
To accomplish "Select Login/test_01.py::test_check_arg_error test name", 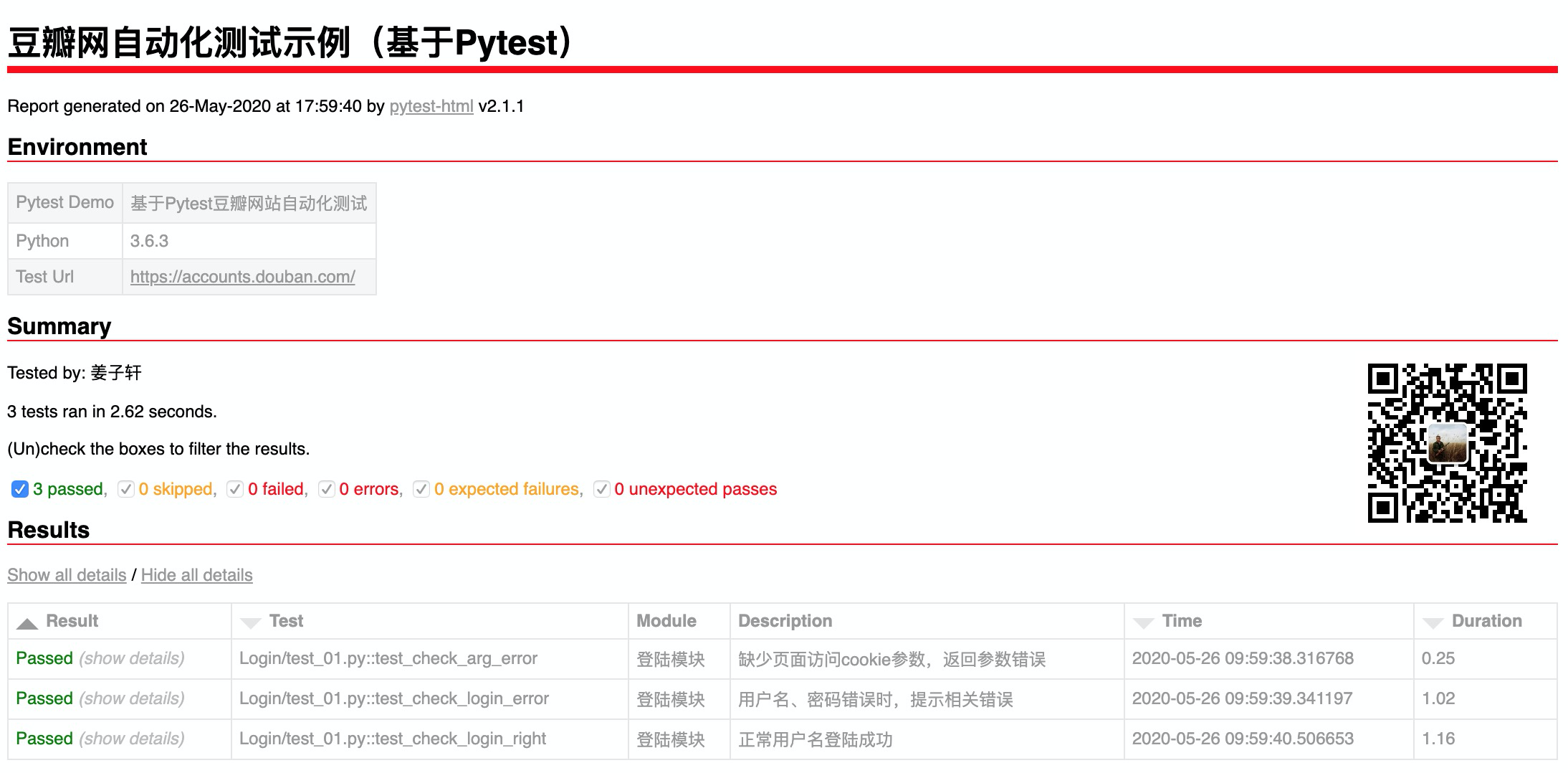I will click(388, 658).
